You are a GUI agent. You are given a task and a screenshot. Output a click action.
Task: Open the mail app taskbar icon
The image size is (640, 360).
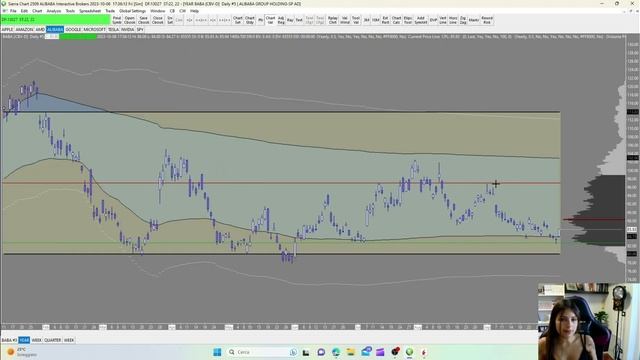coord(366,352)
